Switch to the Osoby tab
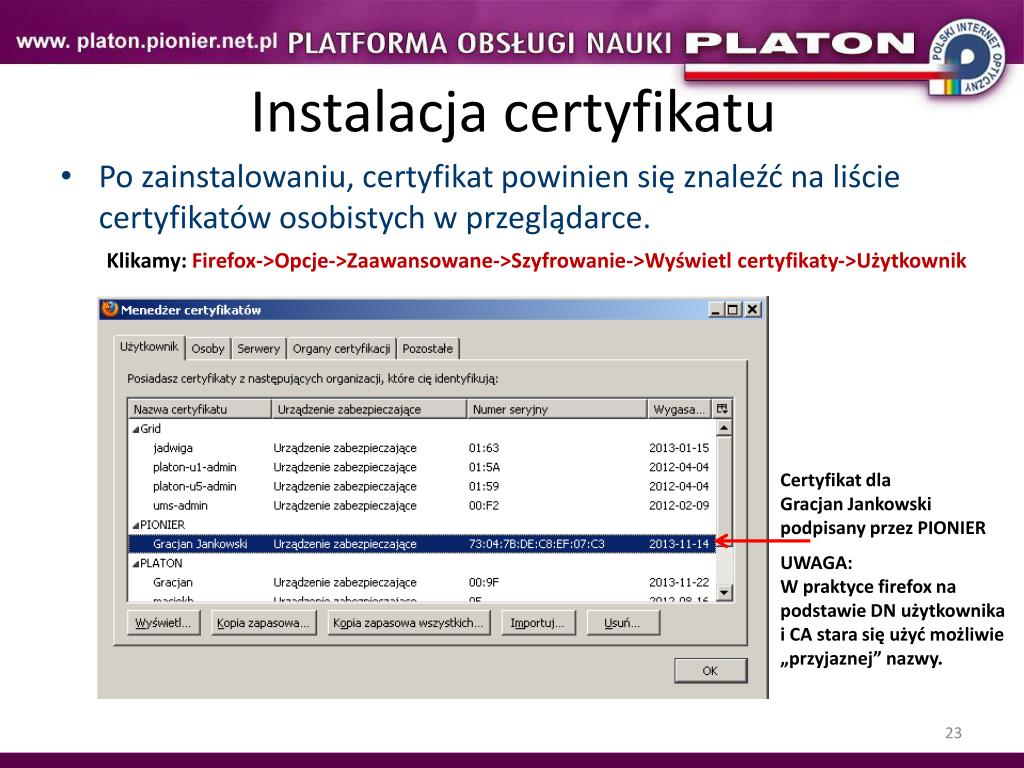The width and height of the screenshot is (1024, 768). point(208,349)
